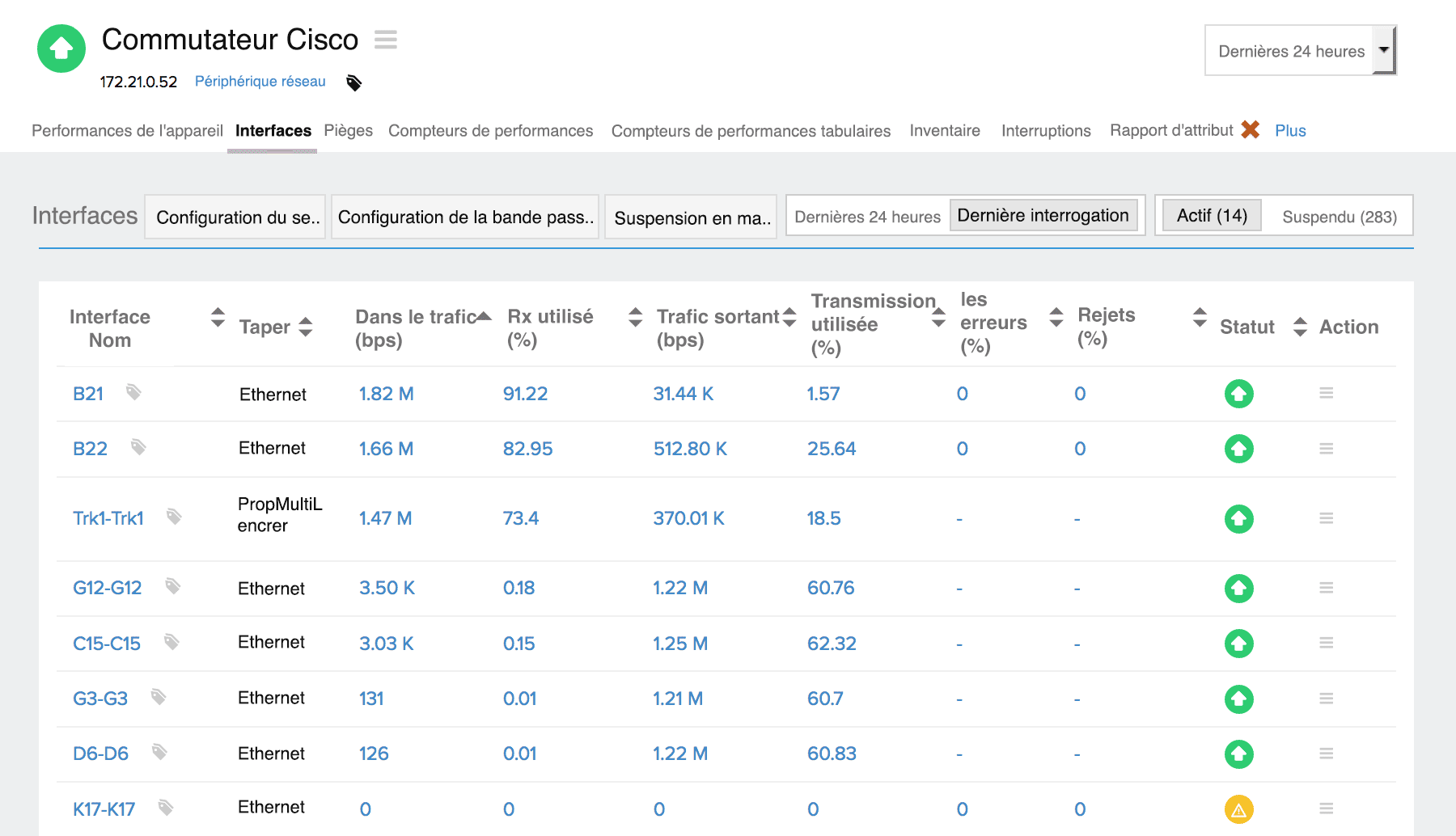Switch to the Pièges tab

tap(348, 131)
